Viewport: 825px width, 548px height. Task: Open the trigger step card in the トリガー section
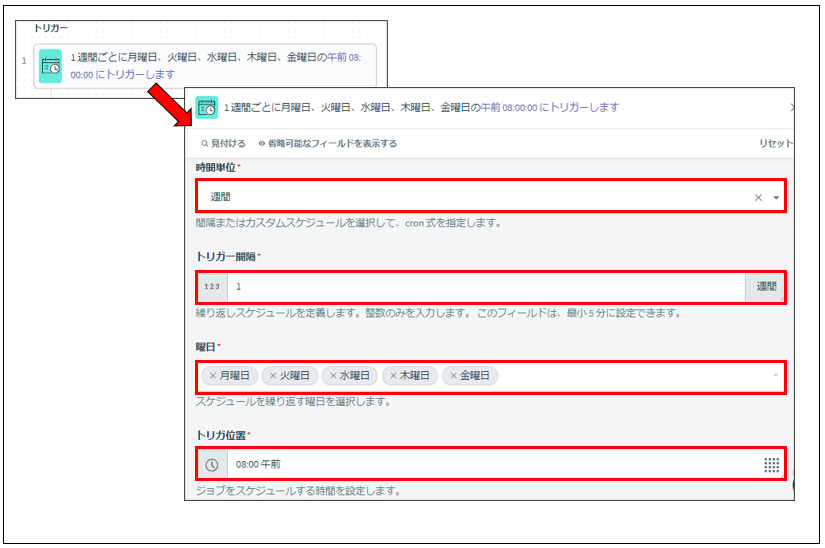point(205,66)
